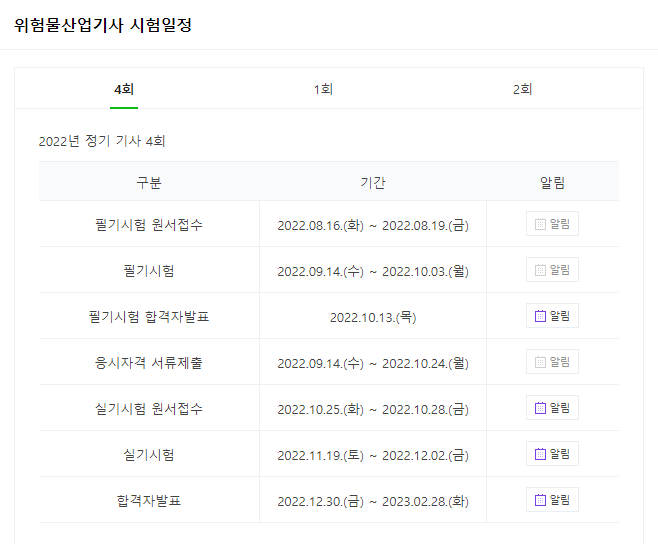The height and width of the screenshot is (544, 658).
Task: Click the date 2022.09.14.(수) ~ 2022.10.03.(월)
Action: tap(373, 271)
